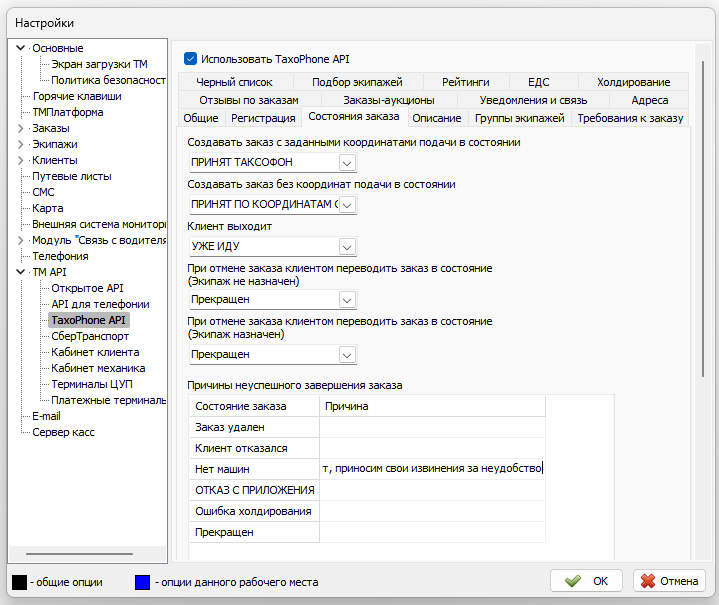Select Кабинет механика in the tree
The width and height of the screenshot is (719, 605).
(98, 368)
